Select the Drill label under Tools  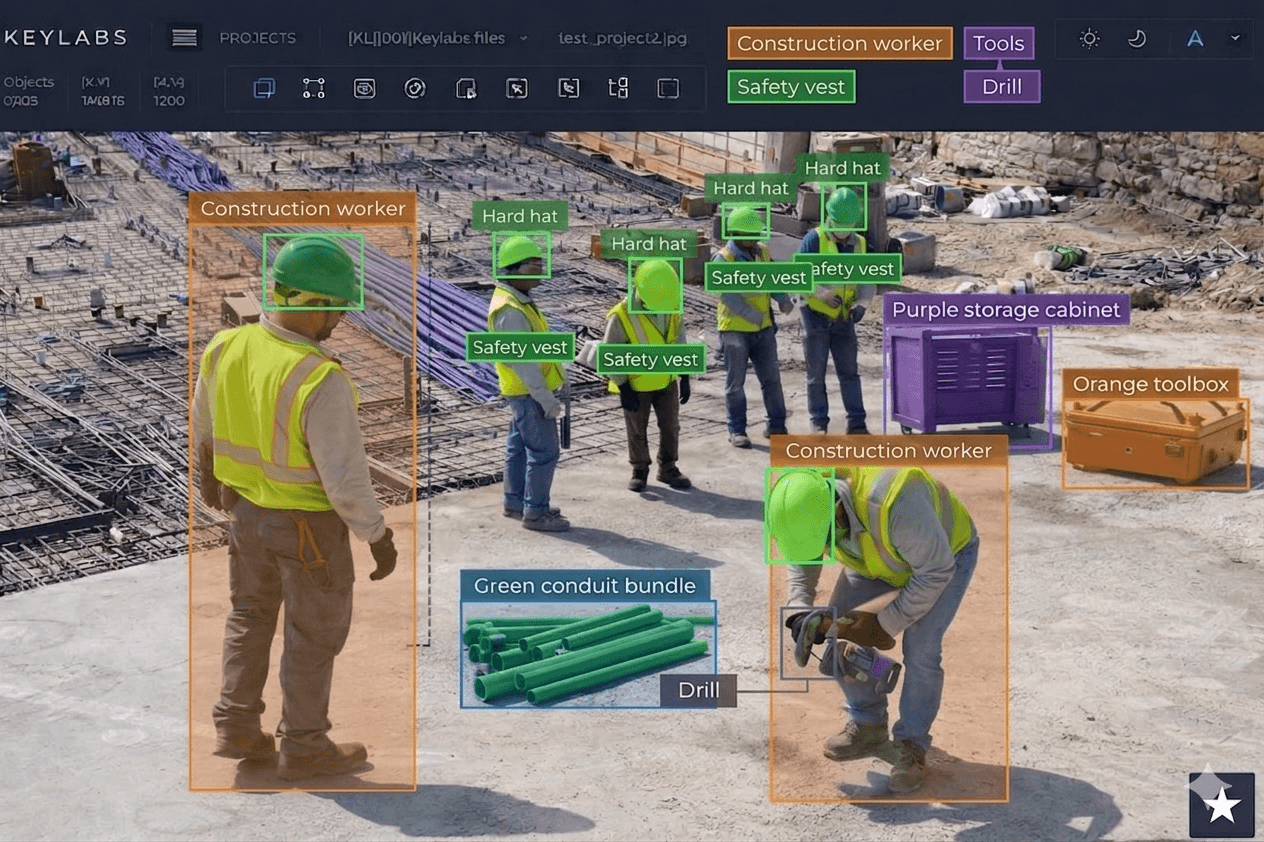tap(1001, 87)
